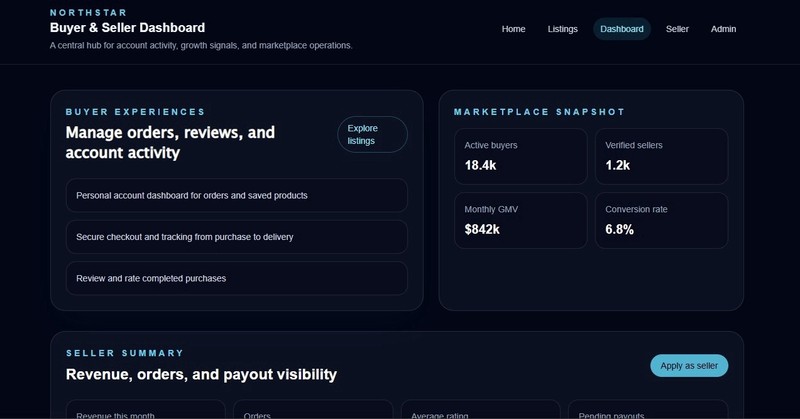This screenshot has height=419, width=800.
Task: Click the BUYER EXPERIENCES section label
Action: [135, 112]
